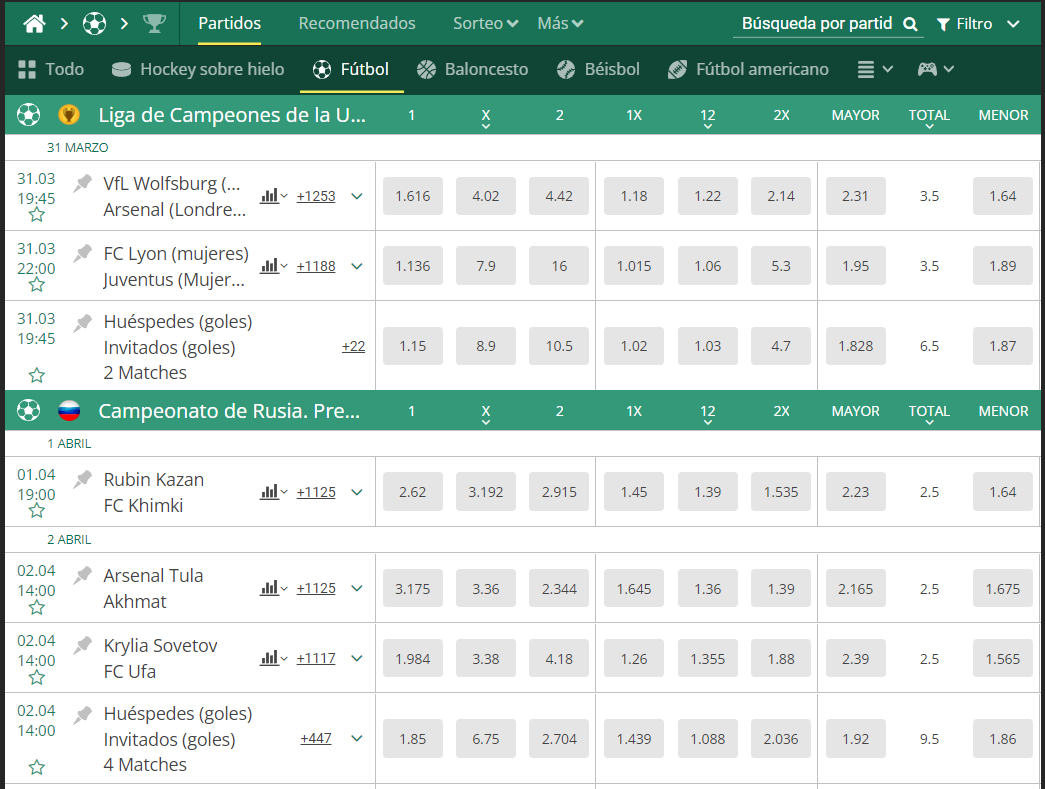Bet on odds 1.616 for Wolfsburg win
Viewport: 1045px width, 789px height.
click(x=413, y=196)
